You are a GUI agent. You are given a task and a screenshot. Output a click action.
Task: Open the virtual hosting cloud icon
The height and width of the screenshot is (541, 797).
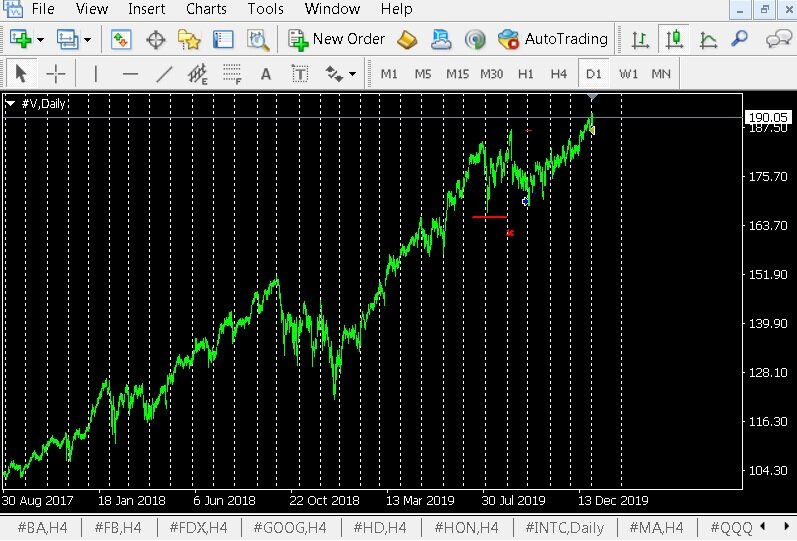point(441,39)
